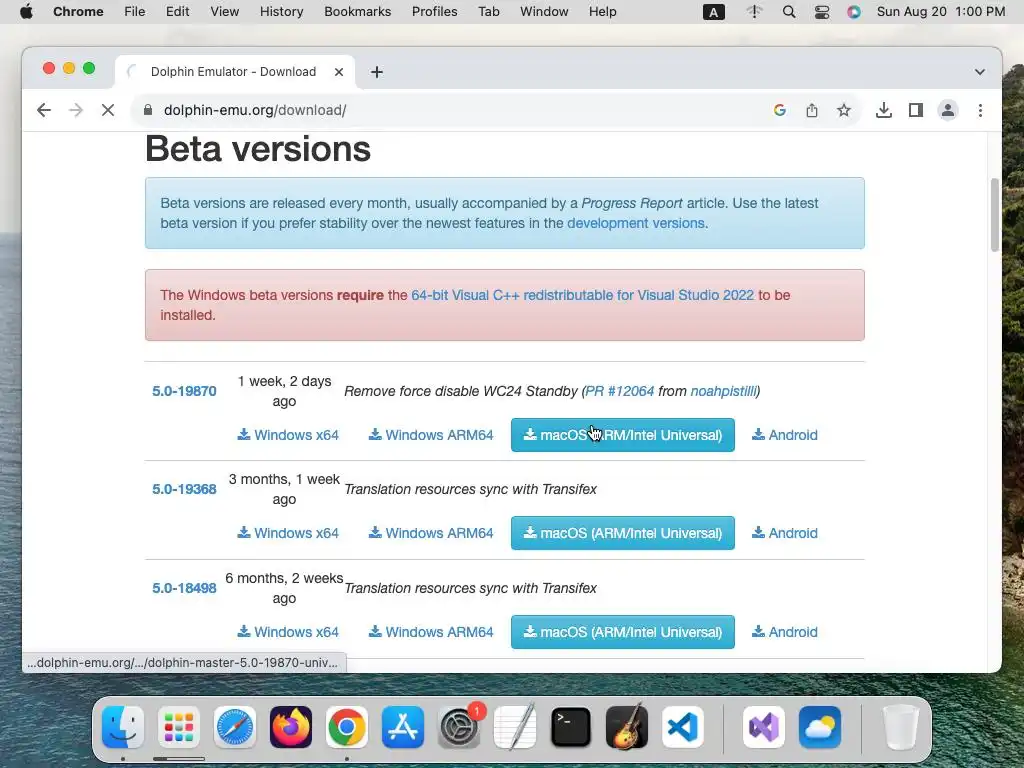Open version 5.0-18498 link
This screenshot has width=1024, height=768.
coord(184,588)
